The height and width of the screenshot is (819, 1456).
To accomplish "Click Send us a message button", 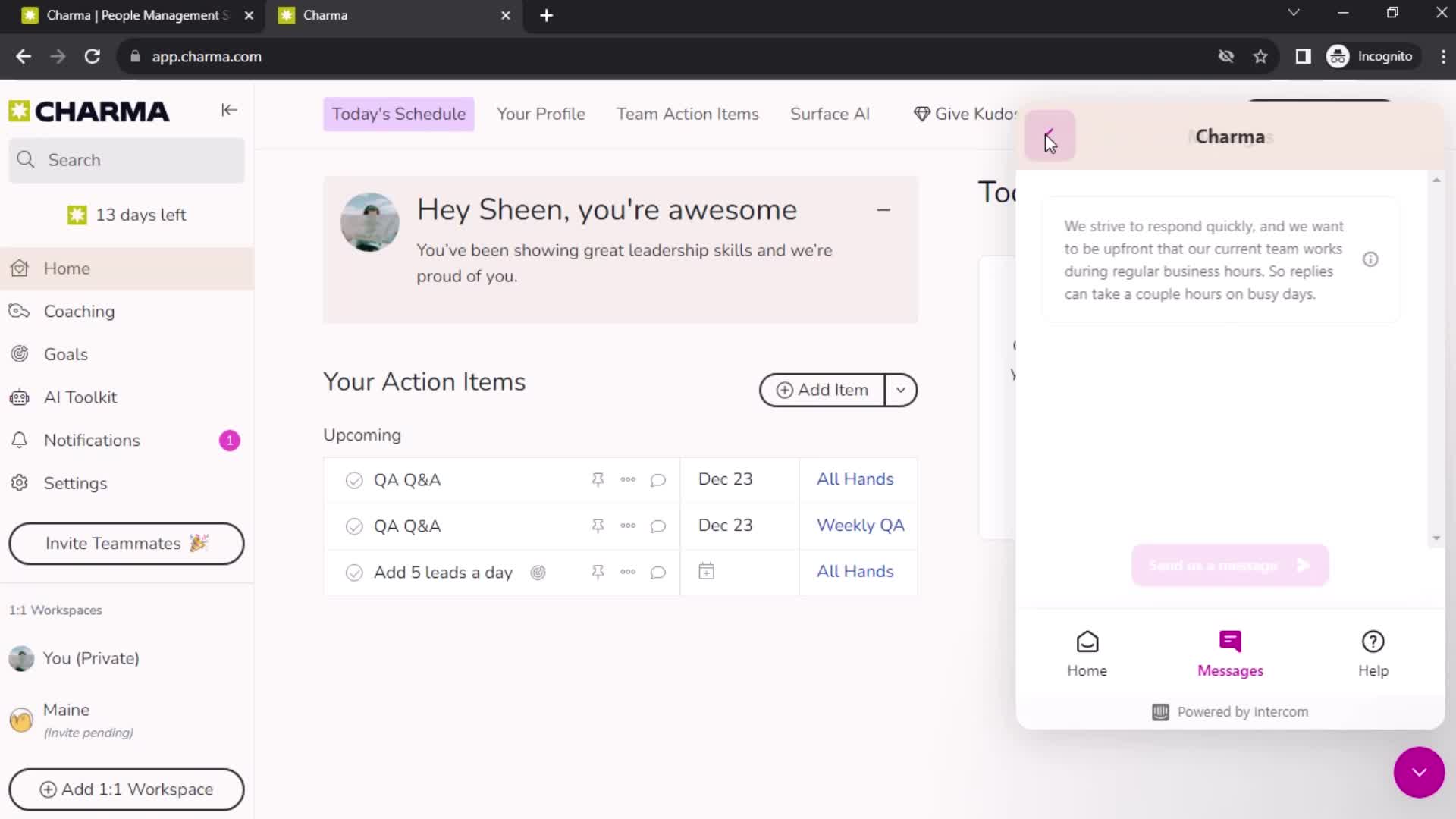I will point(1230,565).
